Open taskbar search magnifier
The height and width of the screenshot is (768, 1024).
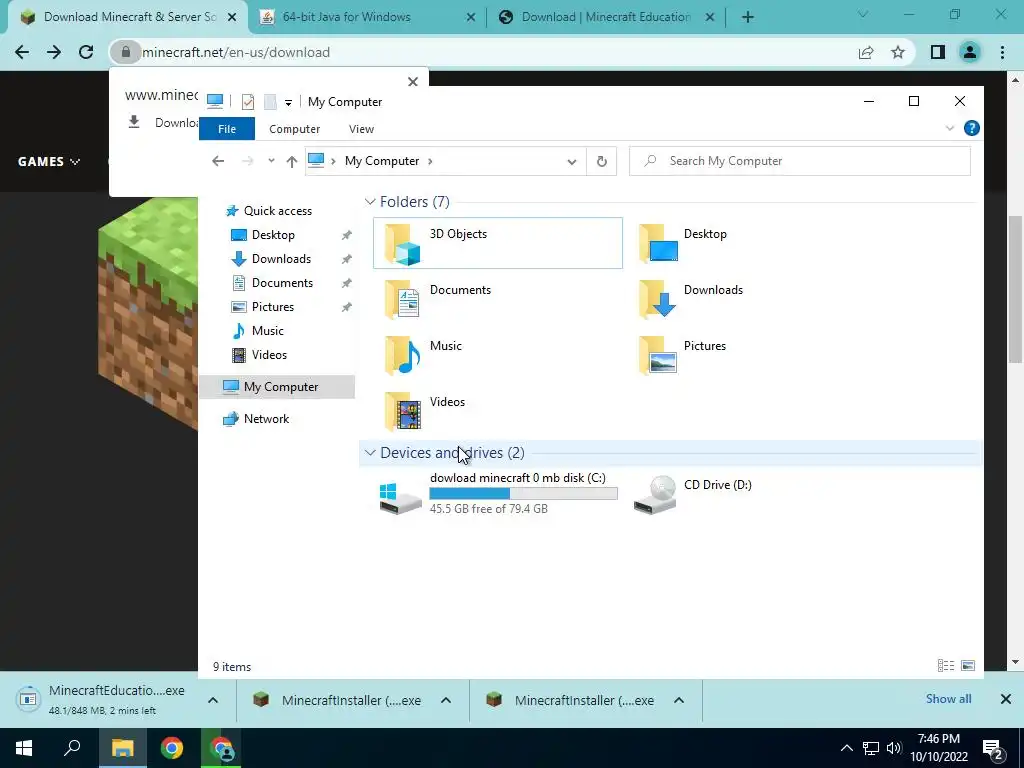pos(72,748)
